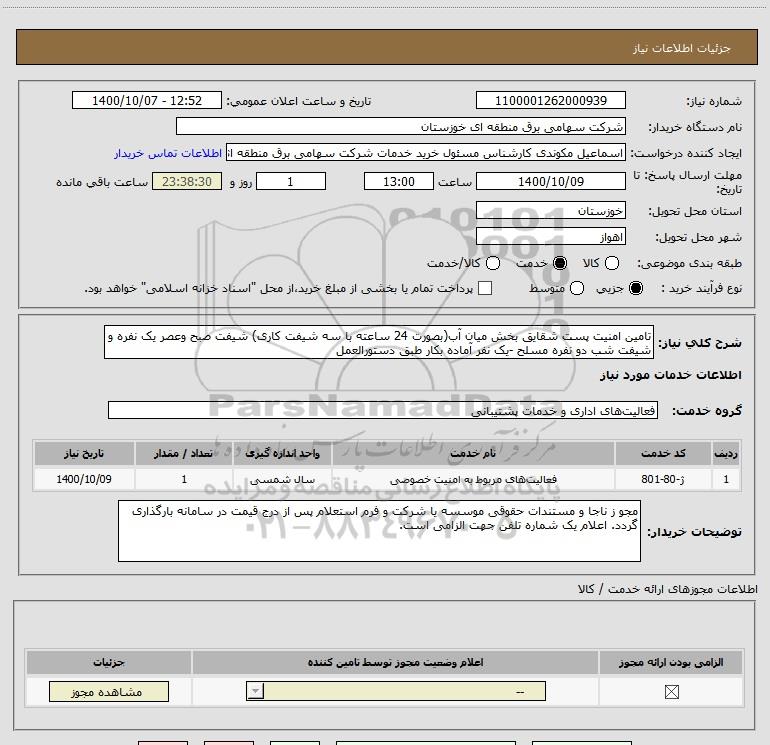The width and height of the screenshot is (770, 745).
Task: Click the نام دستگاه خریدار field
Action: (x=401, y=127)
